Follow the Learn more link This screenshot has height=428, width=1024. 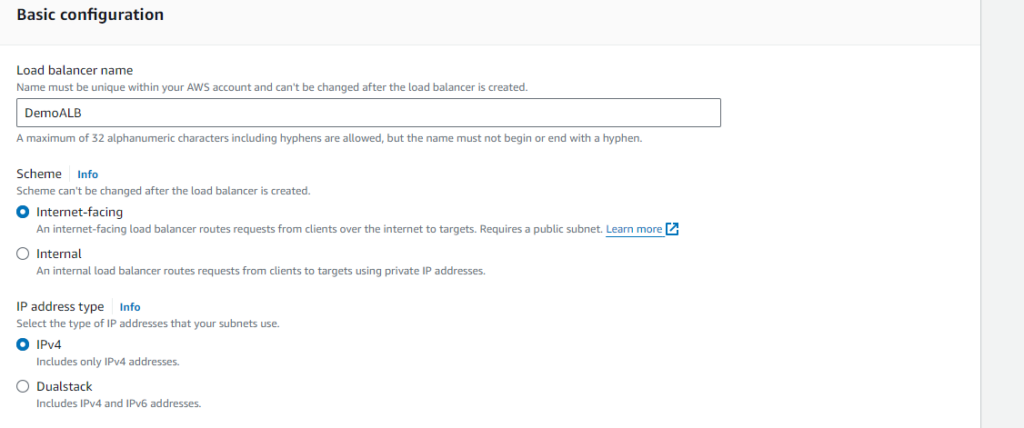634,229
